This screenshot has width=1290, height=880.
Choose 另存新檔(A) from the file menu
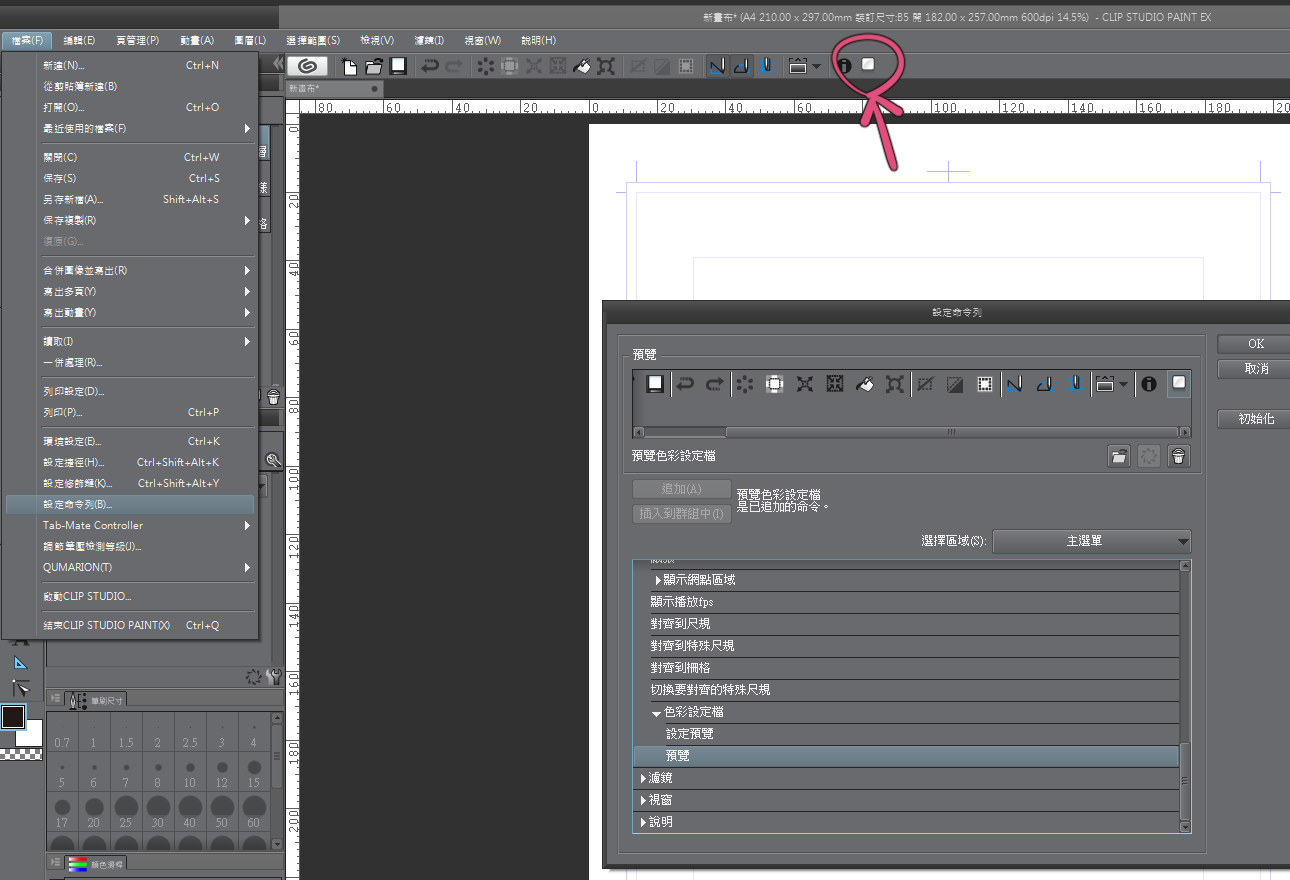coord(130,199)
